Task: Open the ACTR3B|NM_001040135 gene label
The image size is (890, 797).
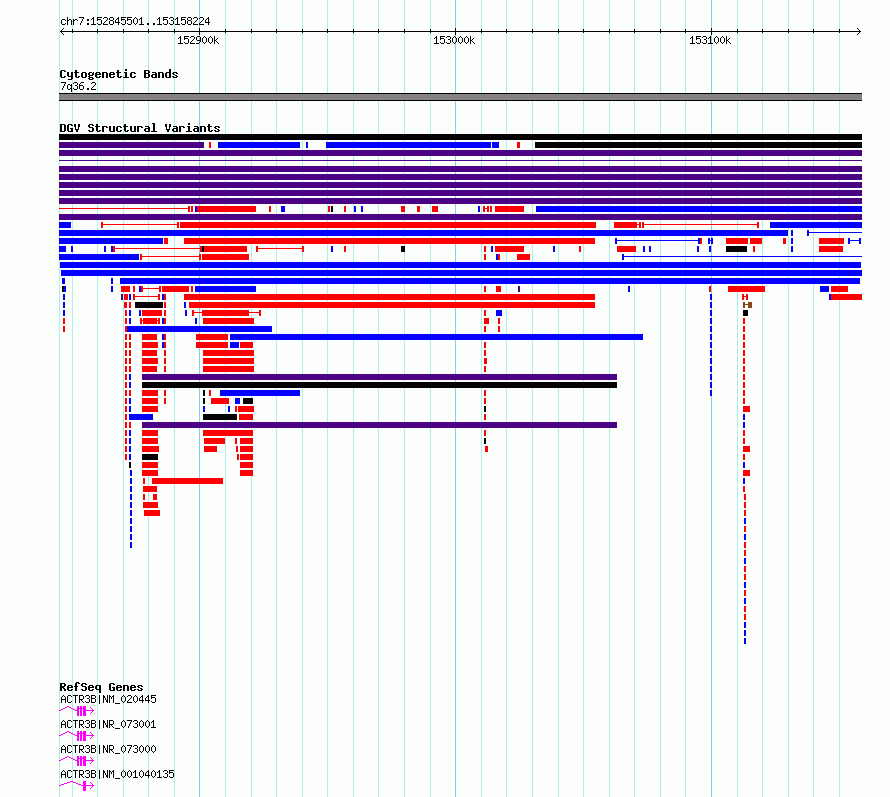Action: 117,774
